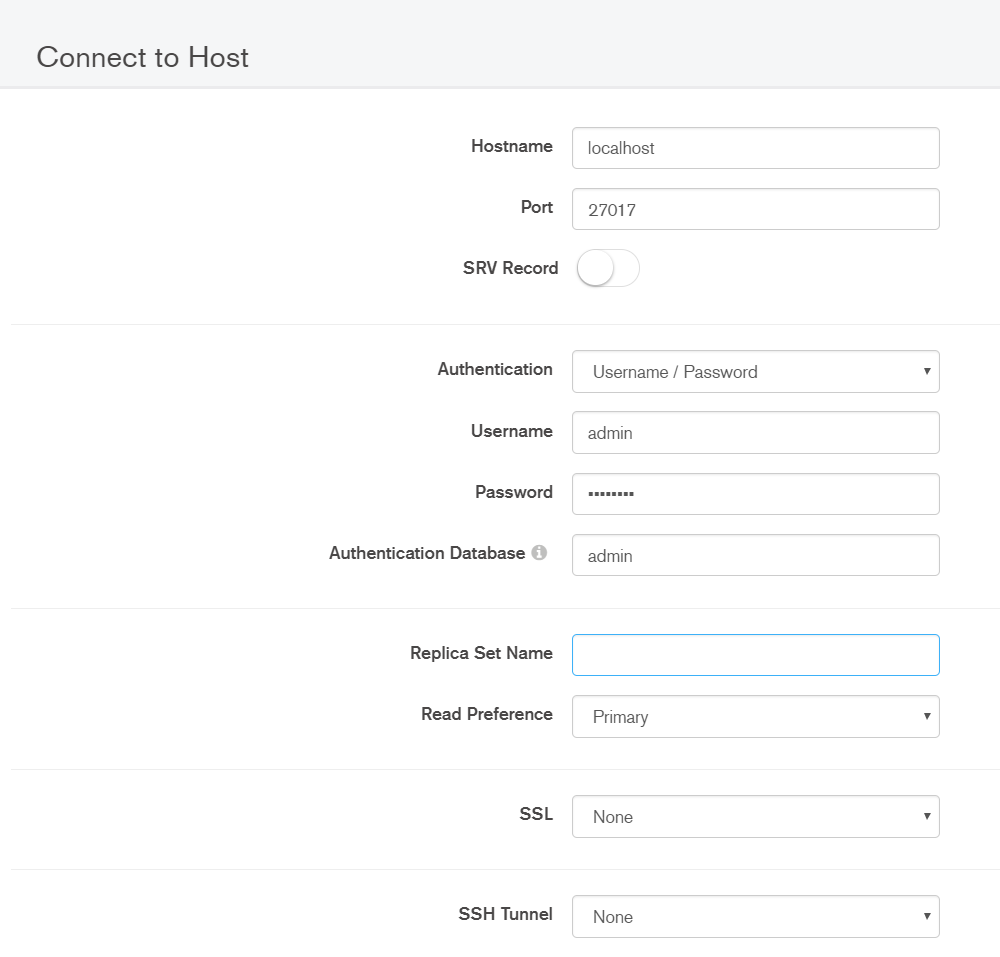
Task: Click the info icon beside Authentication Database
Action: pyautogui.click(x=539, y=553)
